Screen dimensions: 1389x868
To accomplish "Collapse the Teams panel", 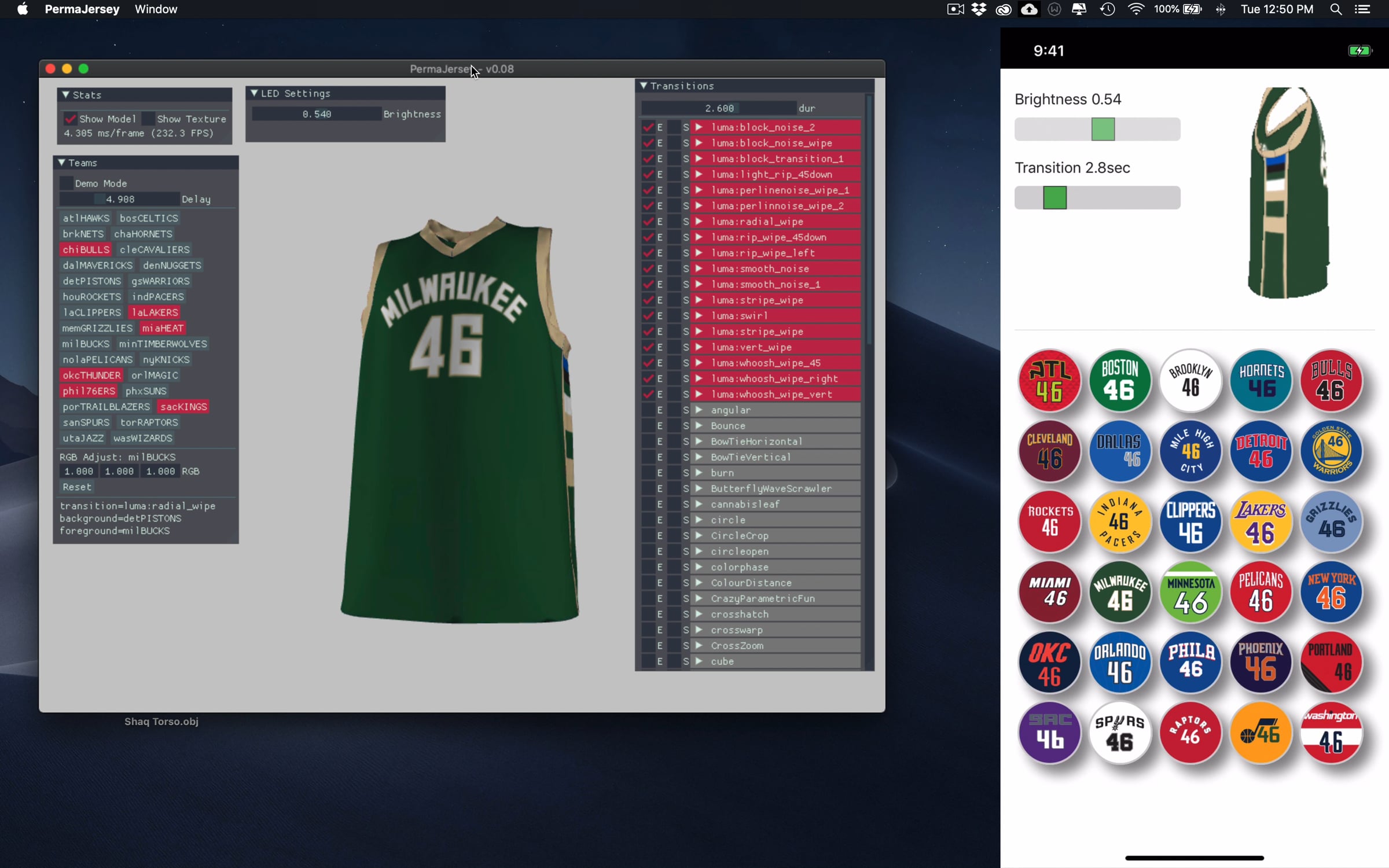I will [x=61, y=163].
